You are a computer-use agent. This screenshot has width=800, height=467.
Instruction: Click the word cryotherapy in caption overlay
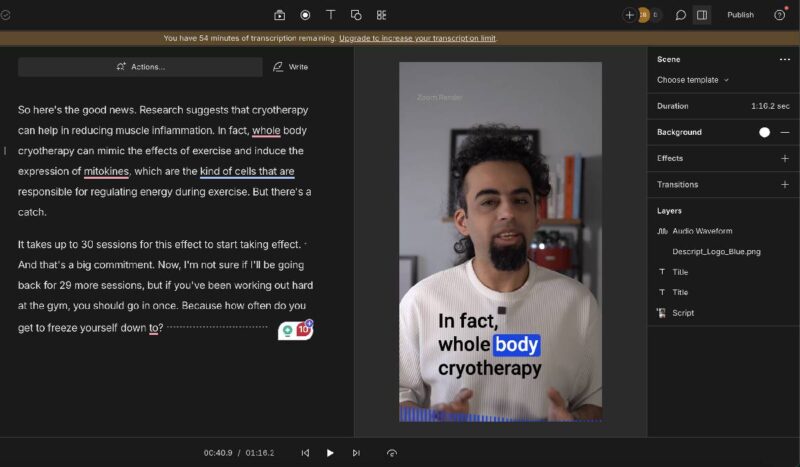490,368
